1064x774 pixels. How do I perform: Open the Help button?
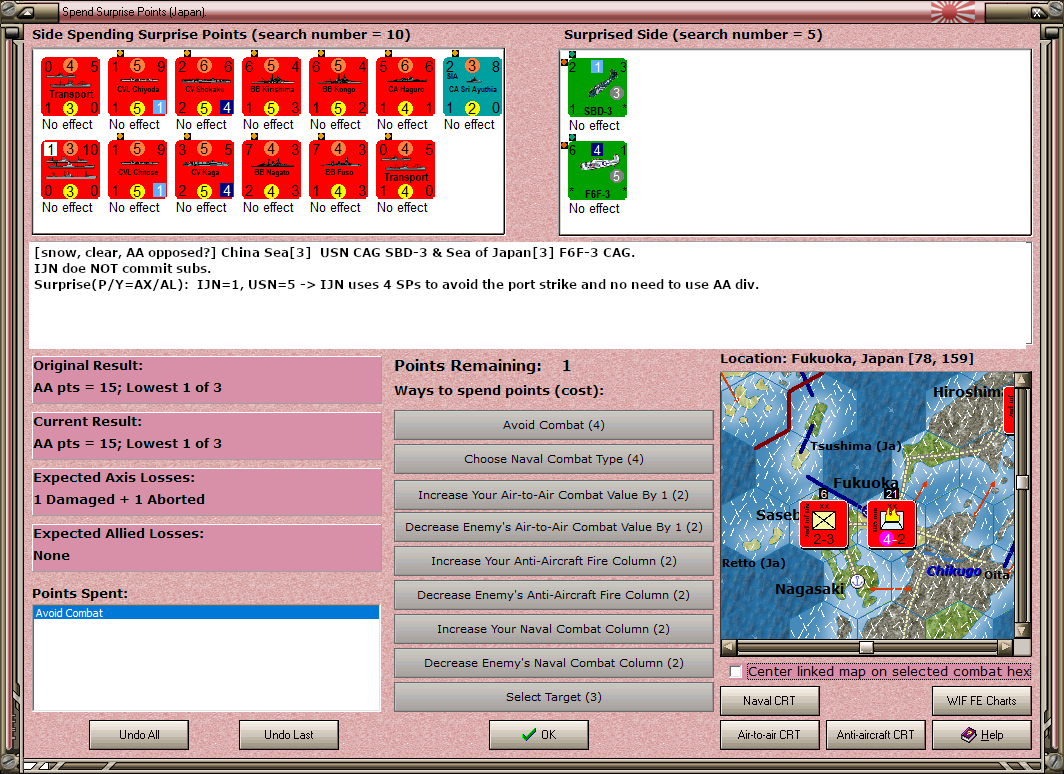(x=982, y=735)
